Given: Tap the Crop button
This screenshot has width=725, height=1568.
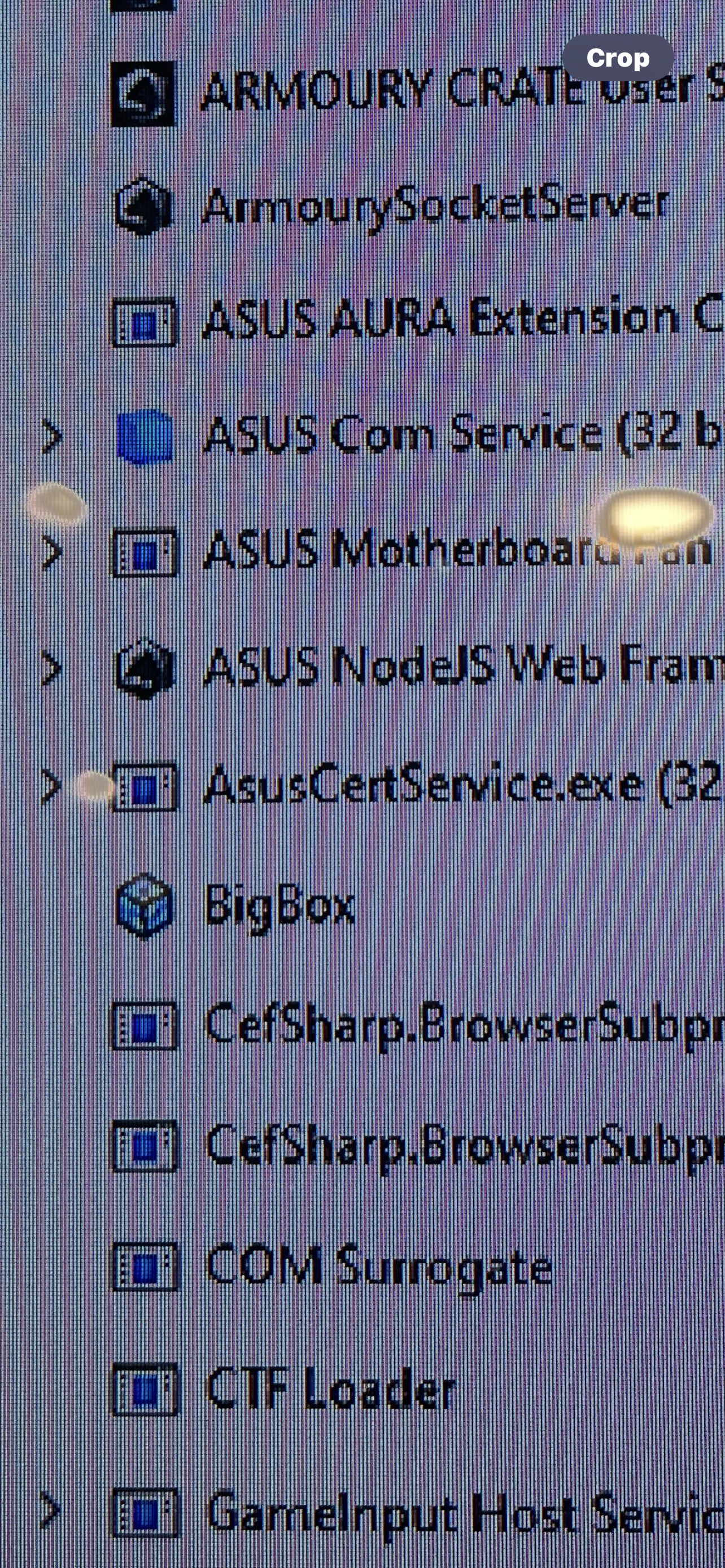Looking at the screenshot, I should [618, 58].
